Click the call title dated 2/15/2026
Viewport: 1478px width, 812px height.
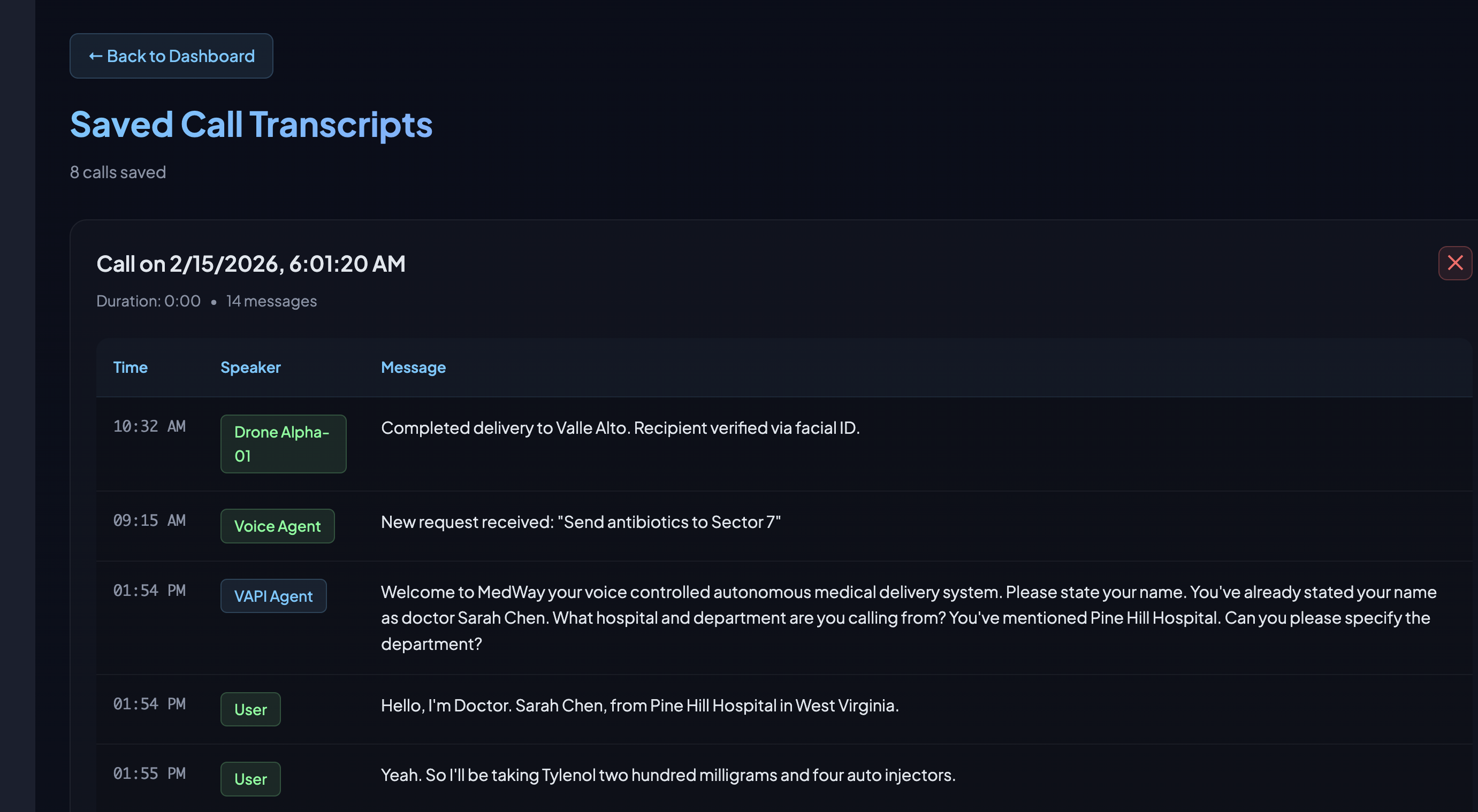(x=251, y=264)
